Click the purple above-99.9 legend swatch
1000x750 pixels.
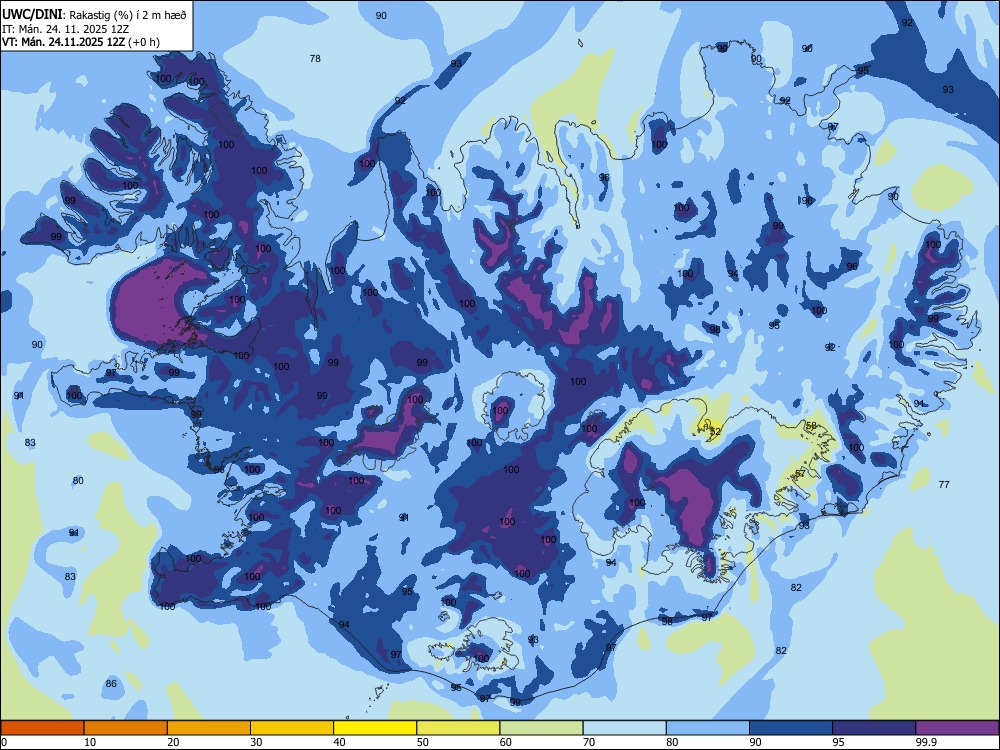point(957,728)
